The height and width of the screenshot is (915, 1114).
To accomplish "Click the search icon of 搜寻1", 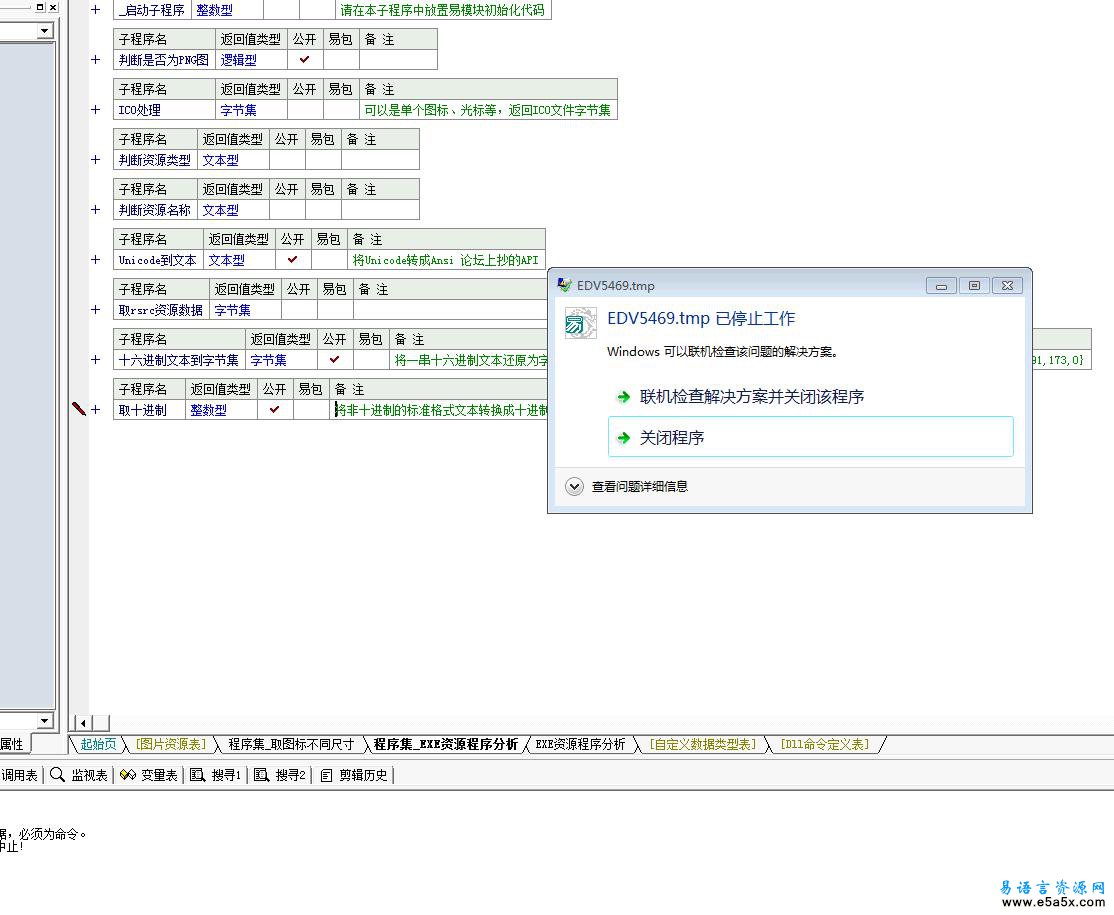I will pyautogui.click(x=198, y=774).
